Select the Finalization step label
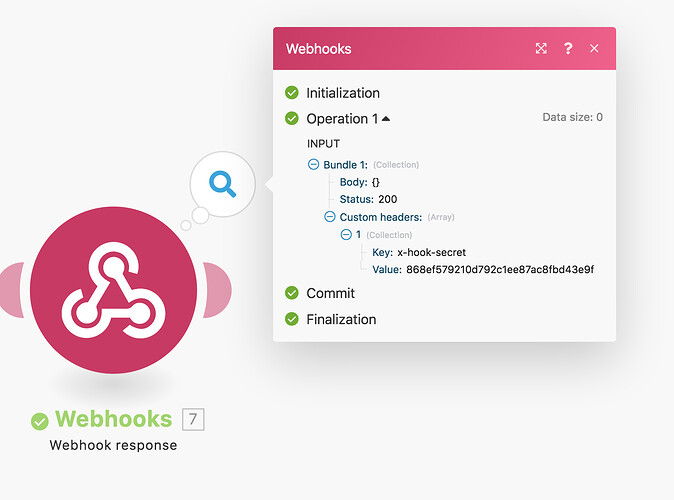The image size is (674, 500). 341,319
